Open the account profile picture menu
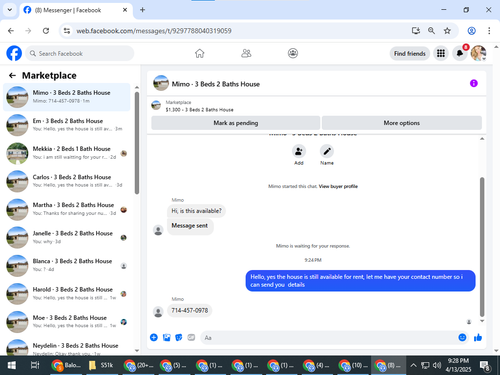 478,53
